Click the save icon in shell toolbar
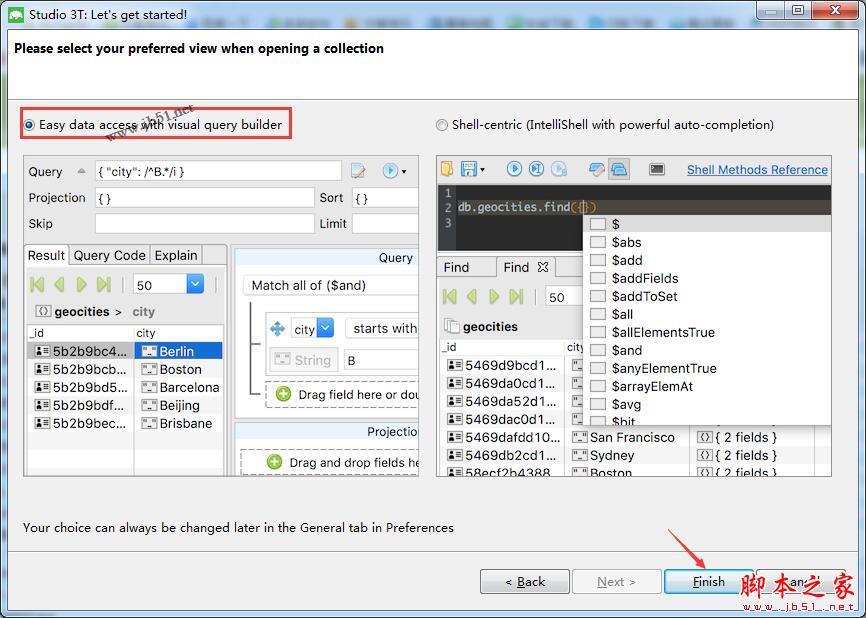The height and width of the screenshot is (618, 866). [x=468, y=169]
